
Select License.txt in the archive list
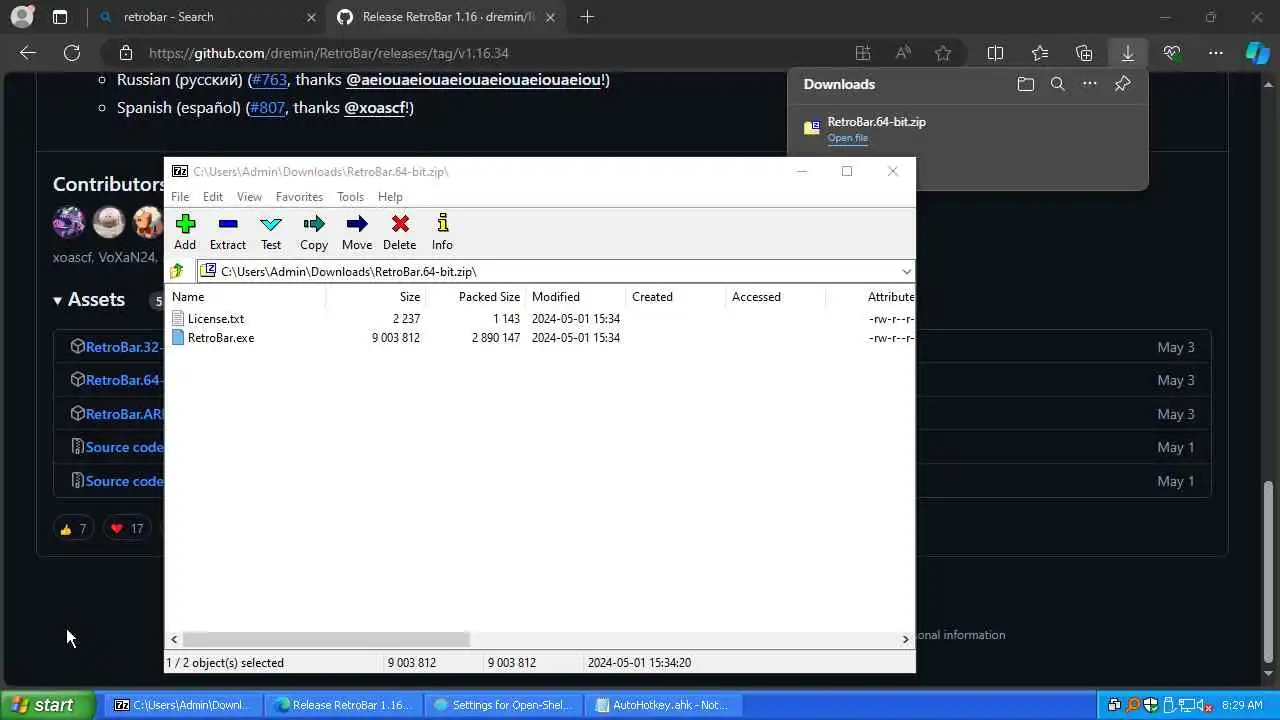216,319
